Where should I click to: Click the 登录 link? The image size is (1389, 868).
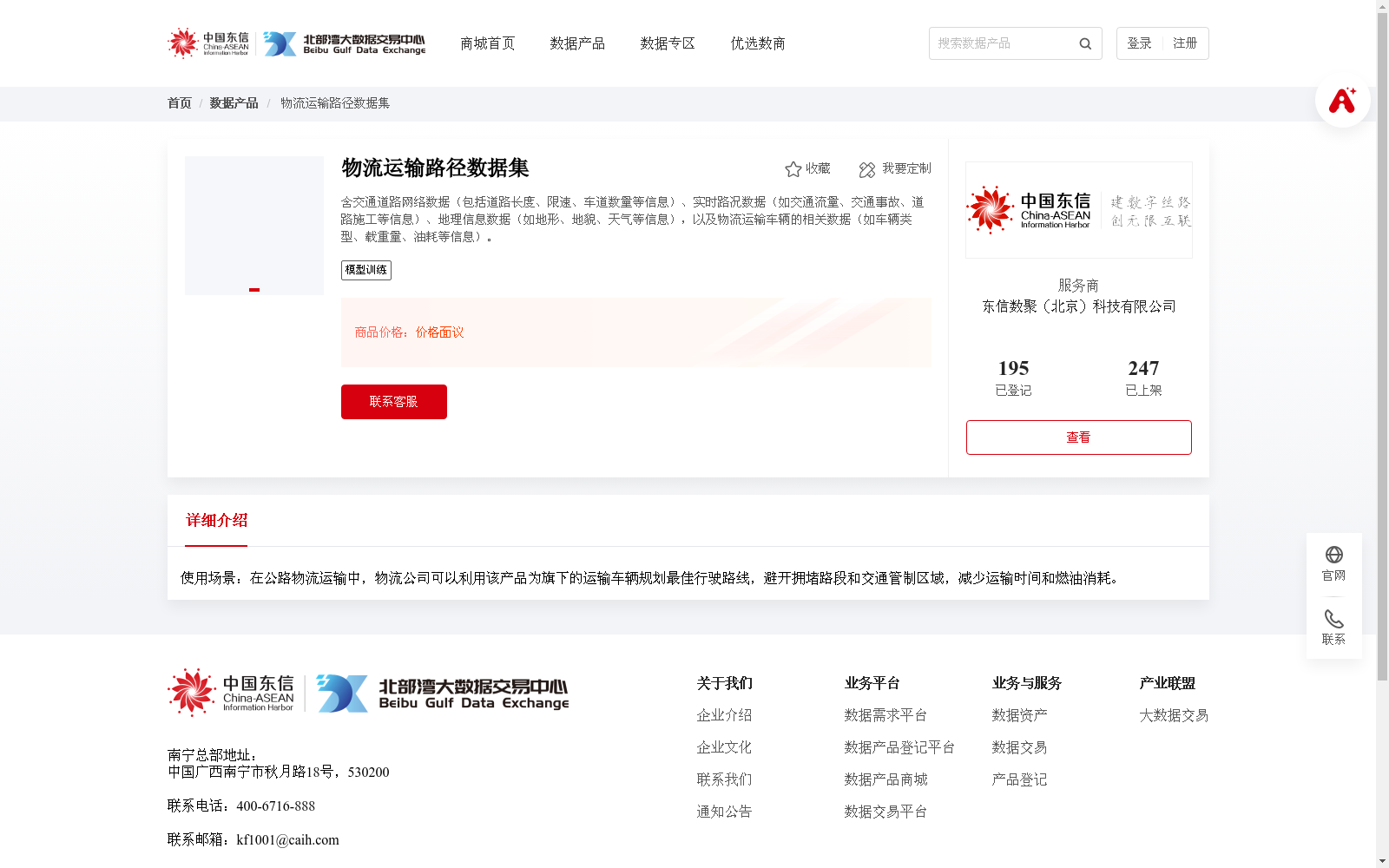click(1139, 43)
